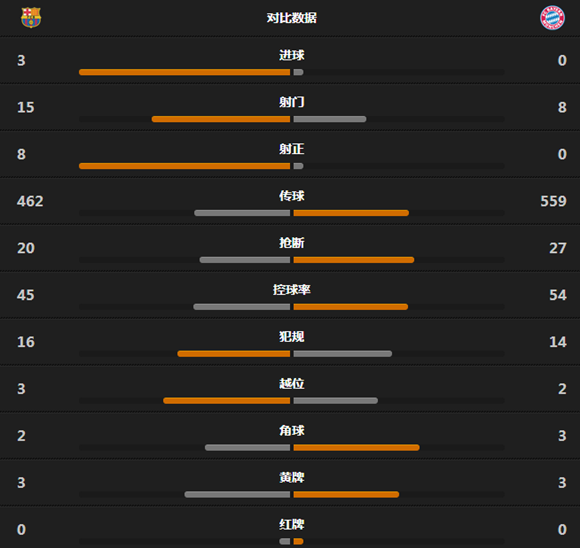Select the 射正 shots-on-target label

tap(291, 149)
